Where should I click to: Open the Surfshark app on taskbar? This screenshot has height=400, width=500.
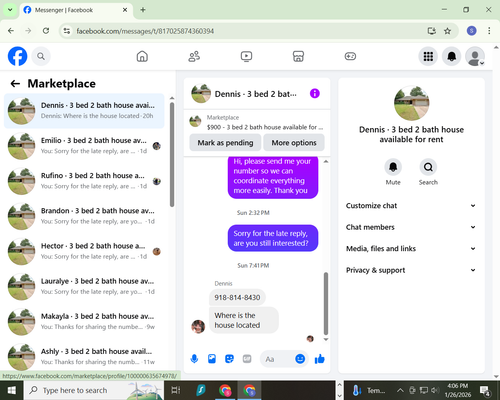pos(201,390)
